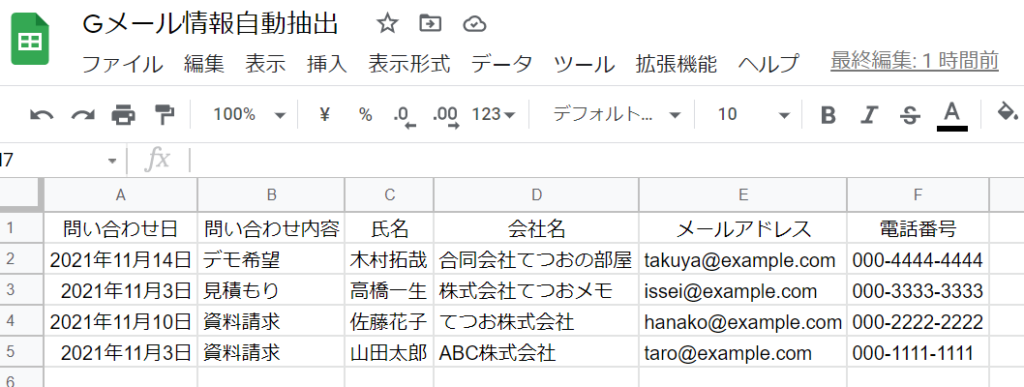Toggle italic formatting
This screenshot has width=1024, height=387.
point(868,116)
